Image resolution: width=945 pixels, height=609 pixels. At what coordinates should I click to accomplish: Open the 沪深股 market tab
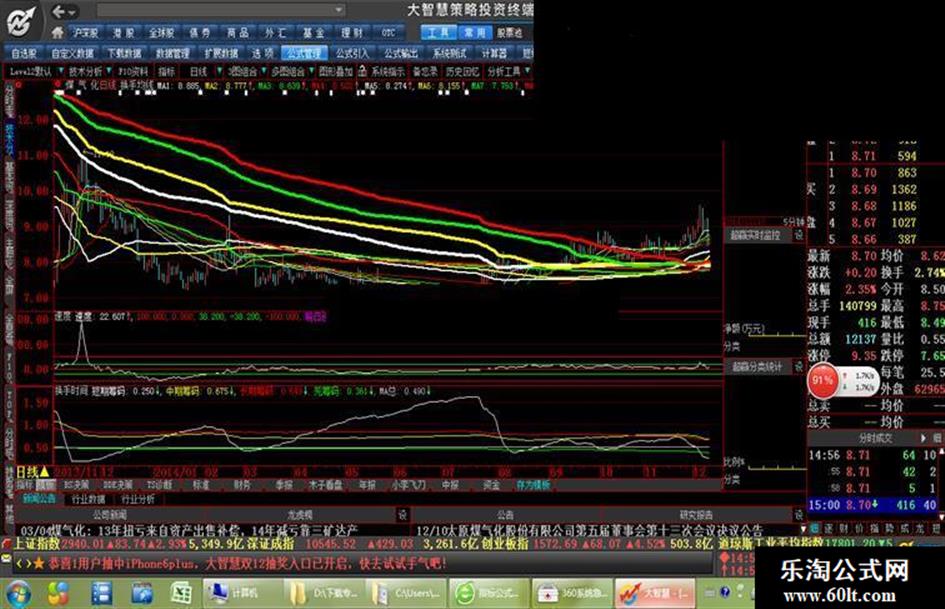coord(85,33)
